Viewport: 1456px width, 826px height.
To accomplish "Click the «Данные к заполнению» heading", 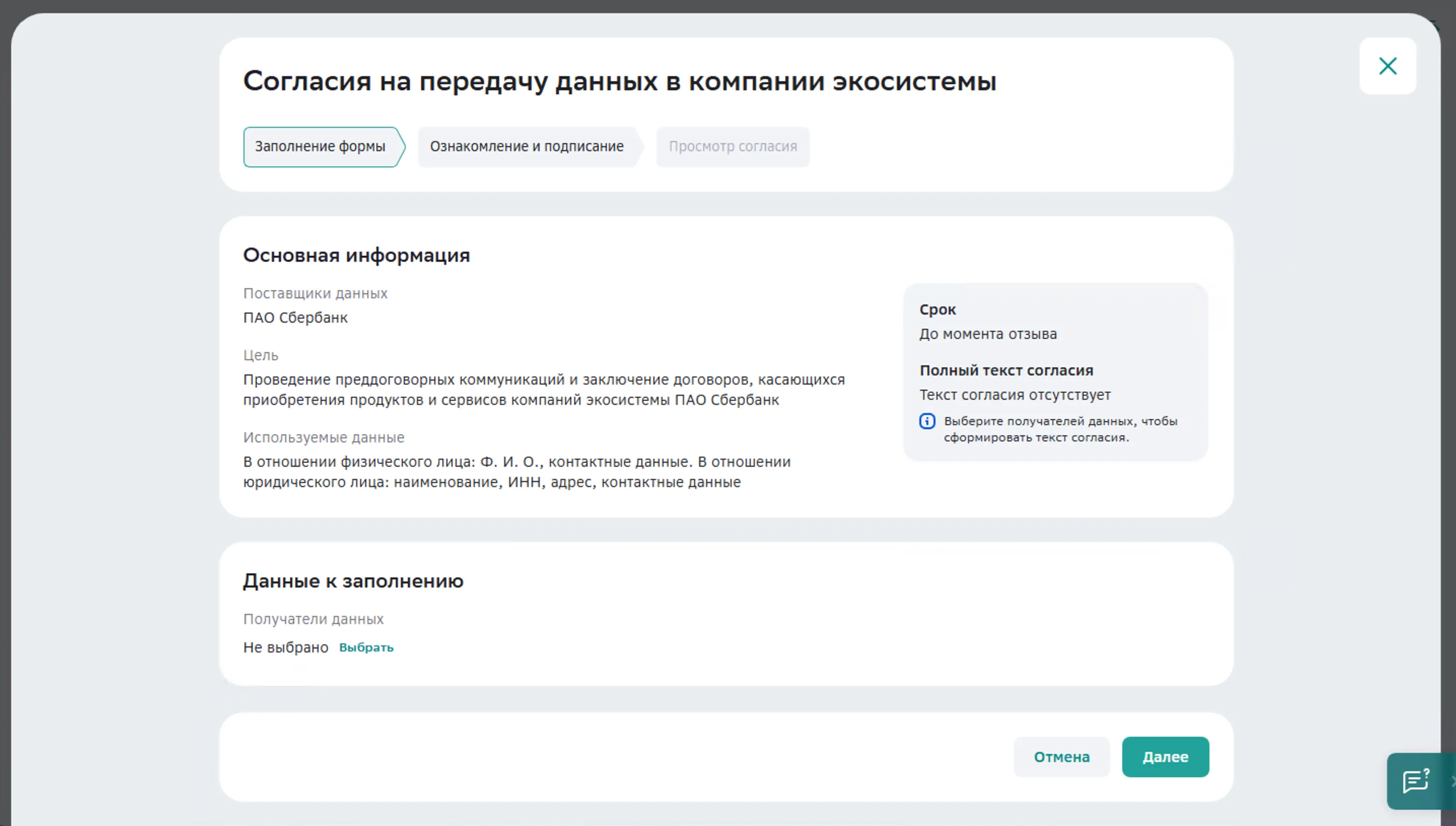I will 353,581.
